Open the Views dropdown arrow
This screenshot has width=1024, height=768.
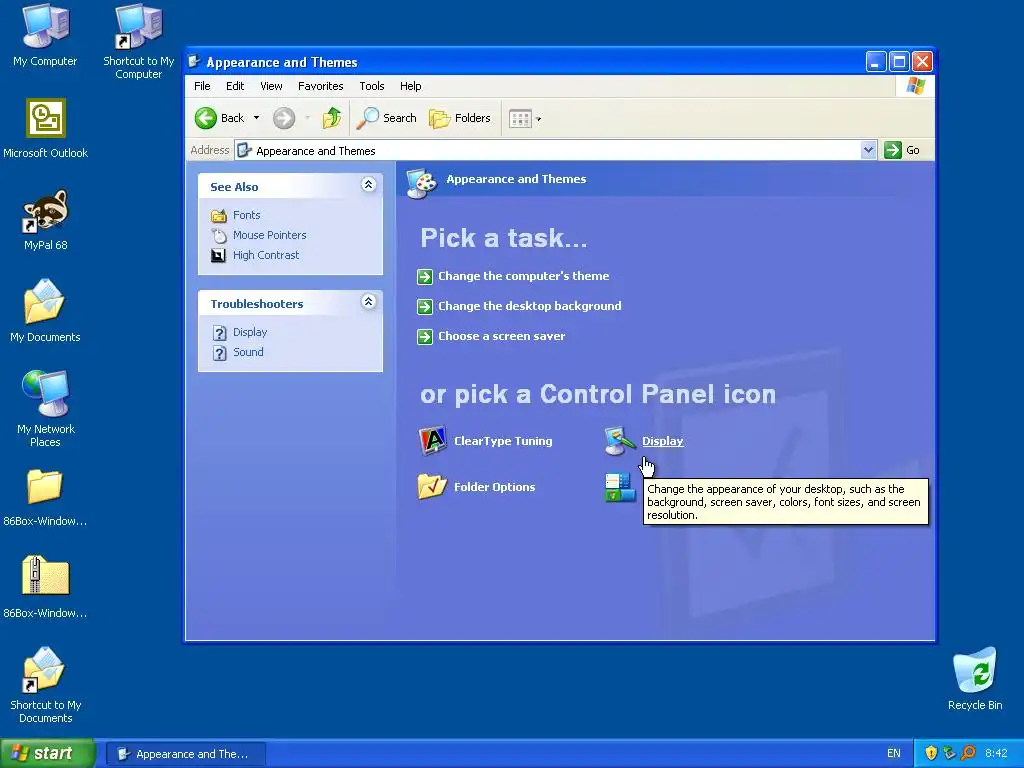pyautogui.click(x=539, y=119)
